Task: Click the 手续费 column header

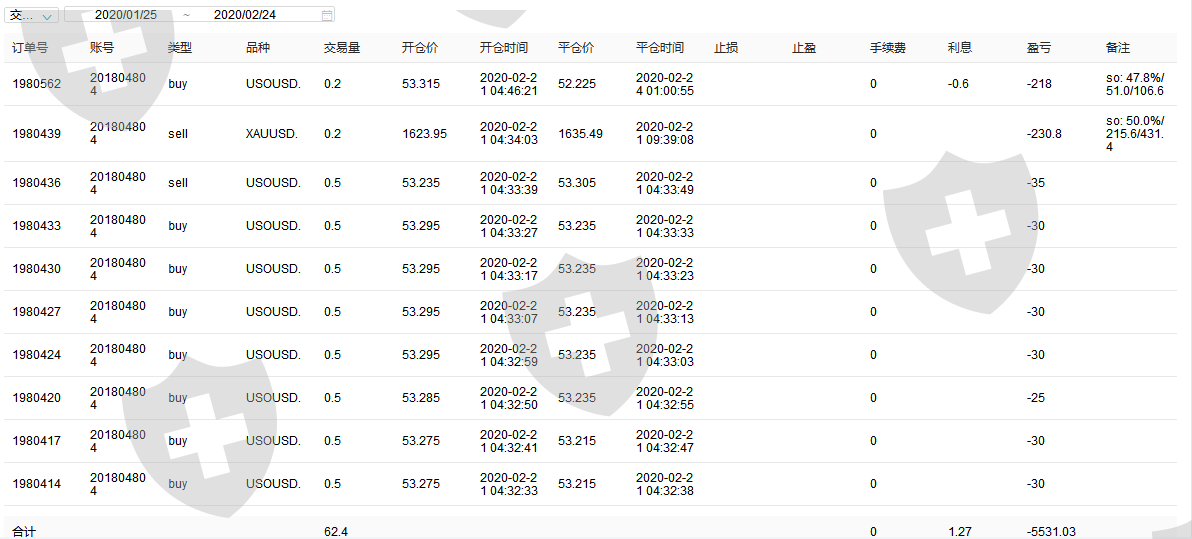Action: click(888, 48)
